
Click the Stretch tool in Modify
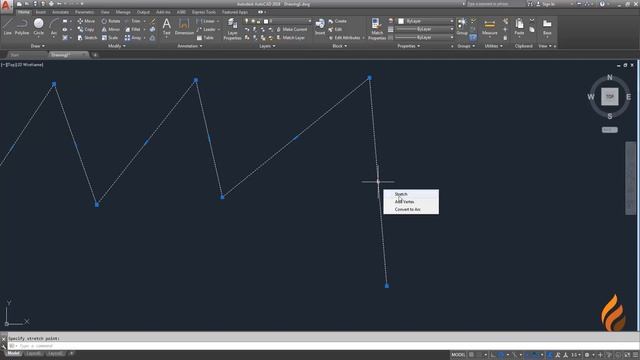[87, 38]
